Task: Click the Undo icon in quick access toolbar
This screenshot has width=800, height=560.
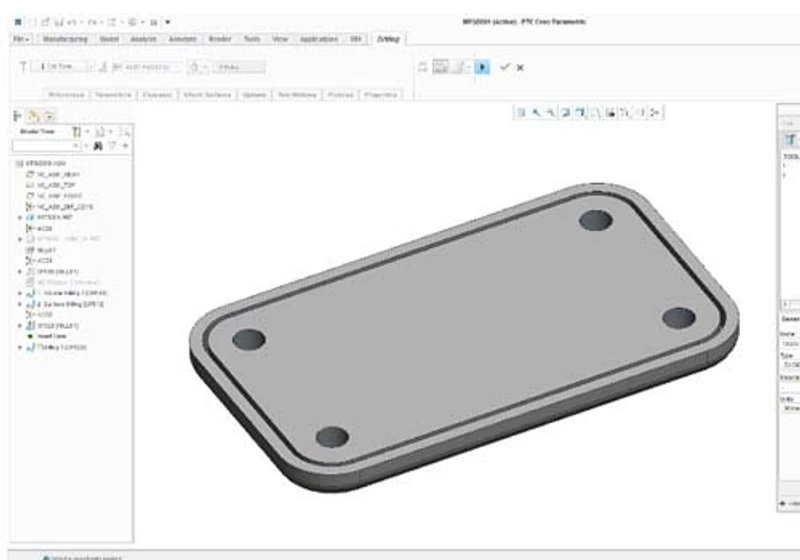Action: (72, 22)
